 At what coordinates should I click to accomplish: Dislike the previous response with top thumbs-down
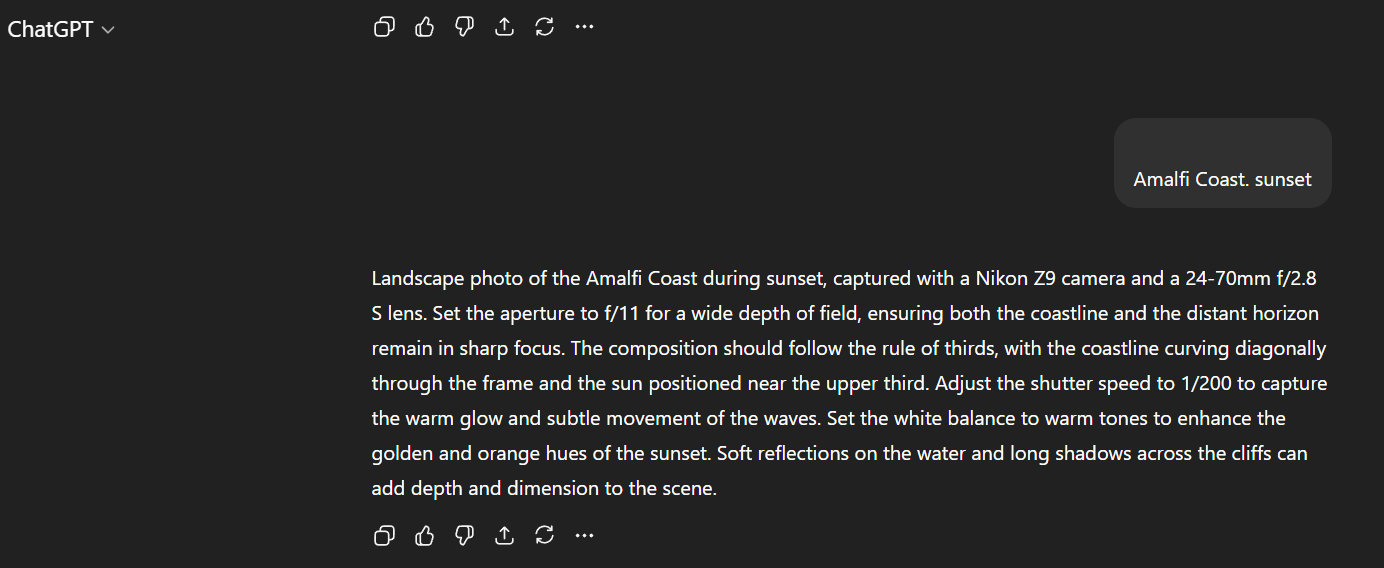pos(464,27)
